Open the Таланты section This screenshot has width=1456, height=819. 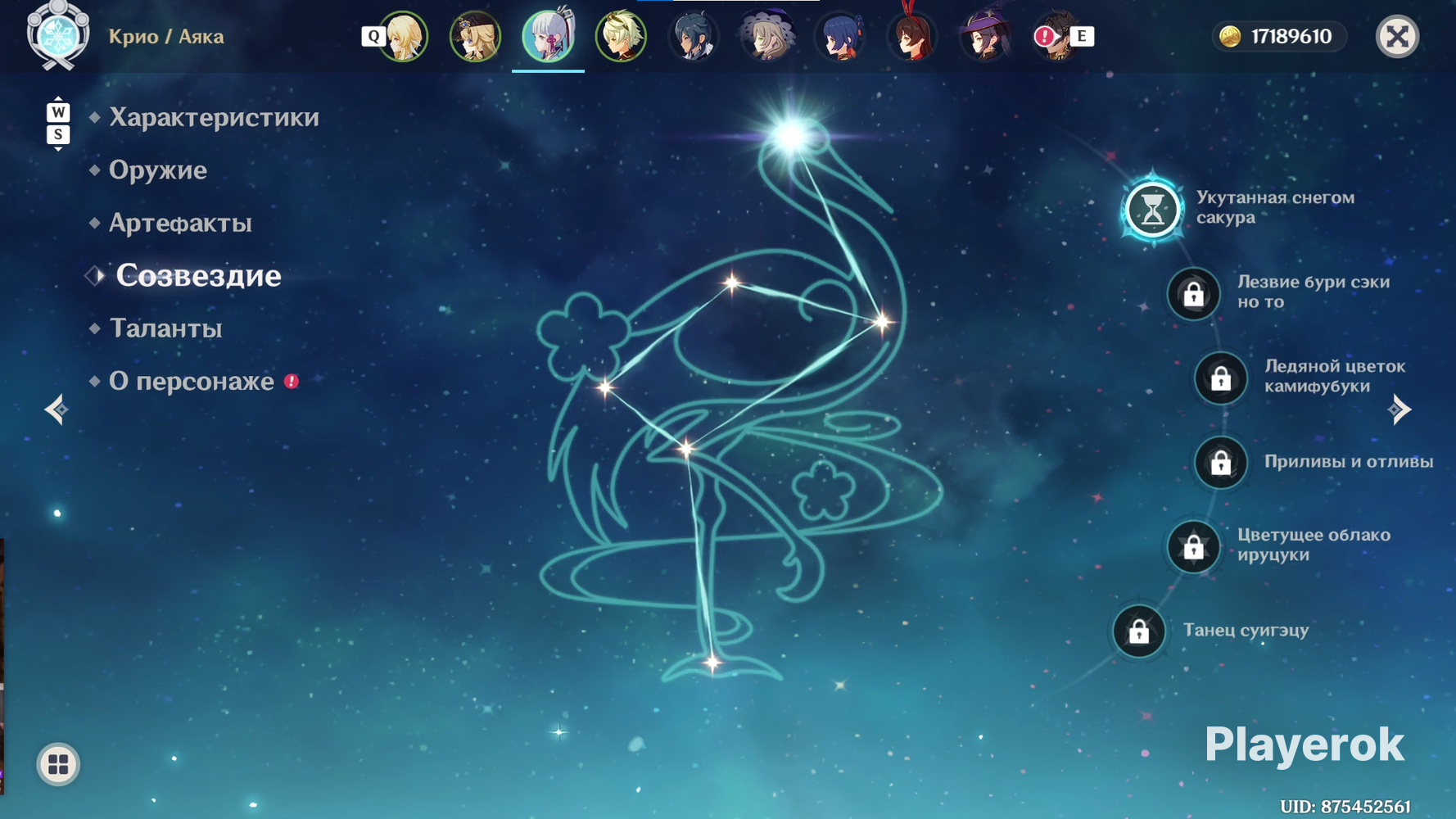coord(165,328)
